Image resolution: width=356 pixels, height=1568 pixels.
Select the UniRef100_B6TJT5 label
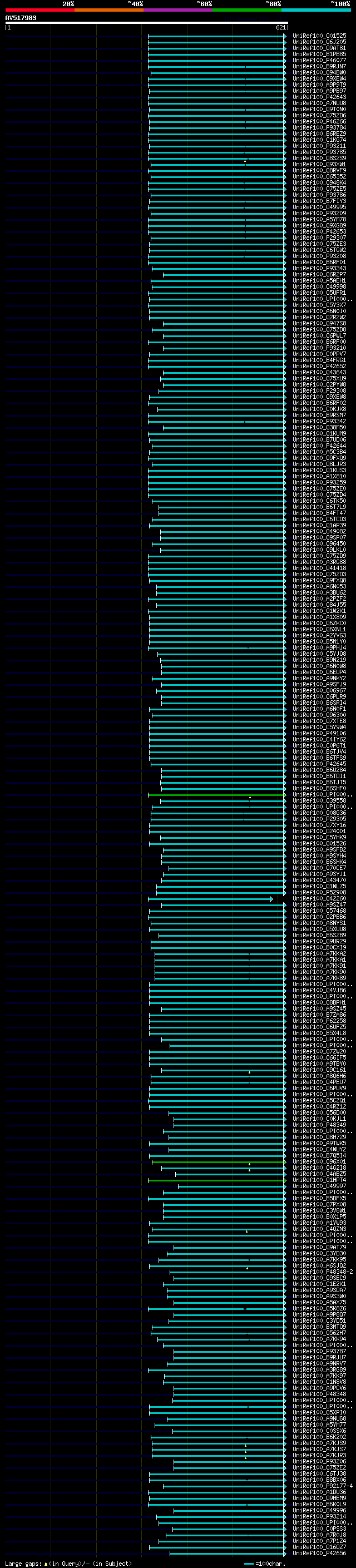tap(319, 782)
